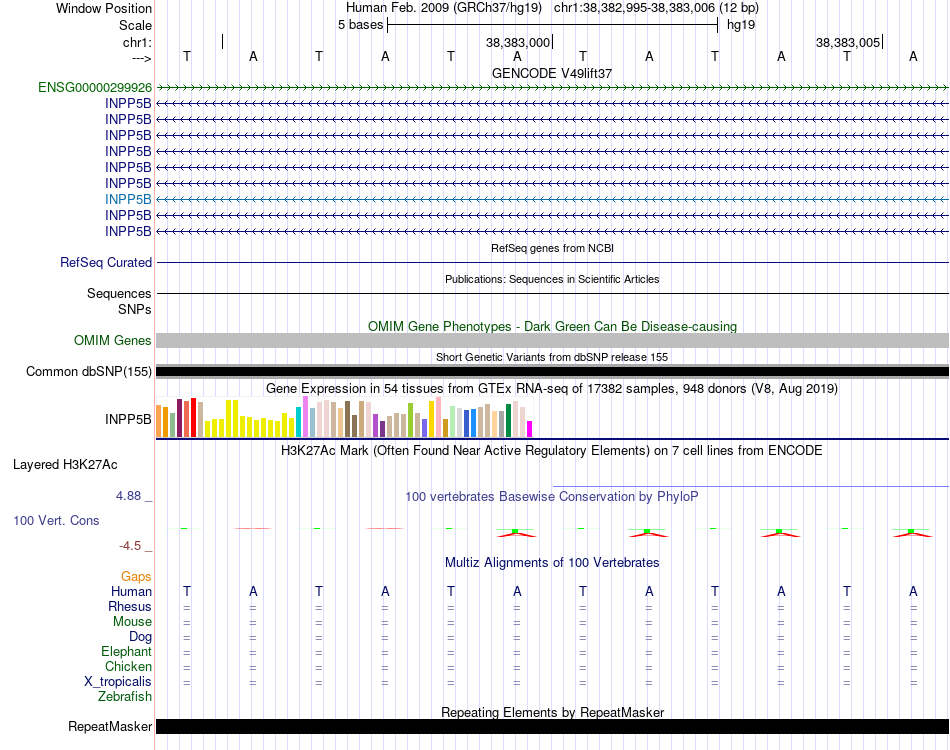Click the SNPs track label
This screenshot has width=950, height=750.
[135, 310]
